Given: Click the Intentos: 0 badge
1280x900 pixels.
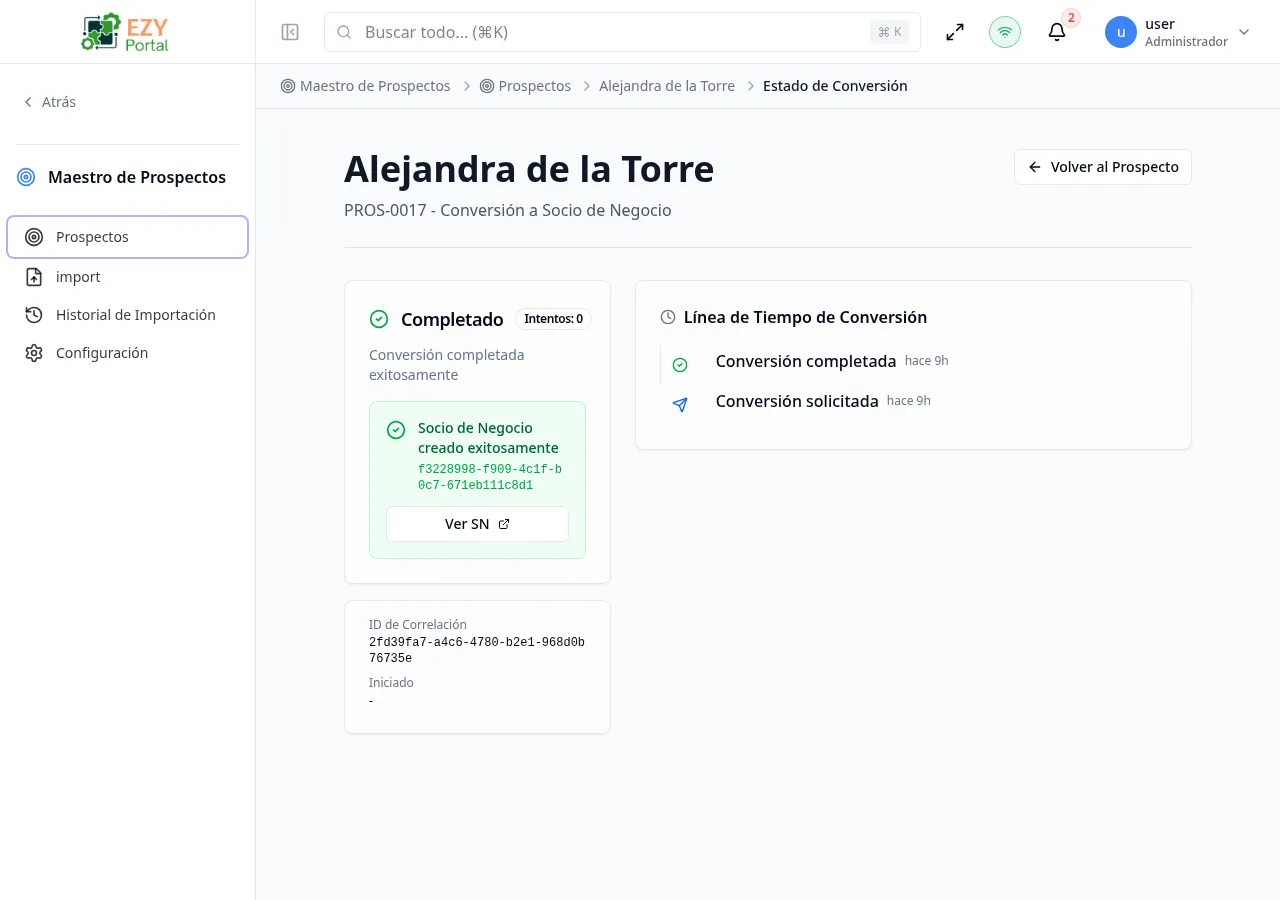Looking at the screenshot, I should tap(553, 319).
